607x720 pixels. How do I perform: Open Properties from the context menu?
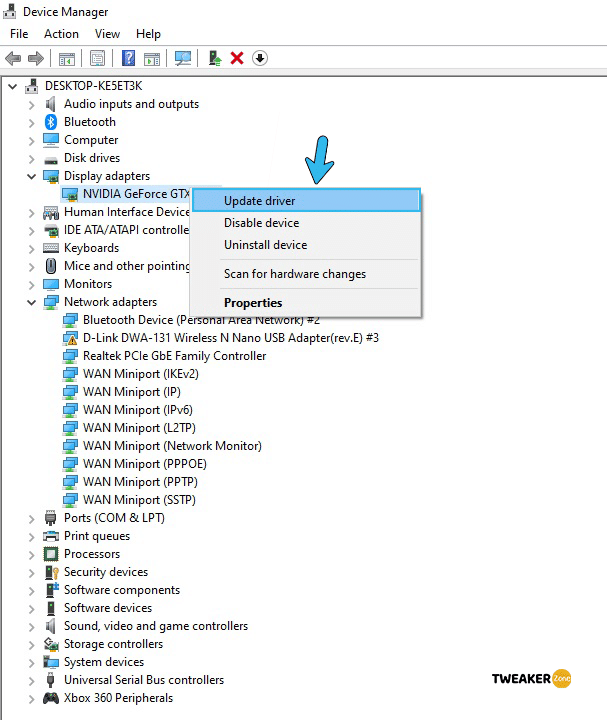tap(306, 303)
